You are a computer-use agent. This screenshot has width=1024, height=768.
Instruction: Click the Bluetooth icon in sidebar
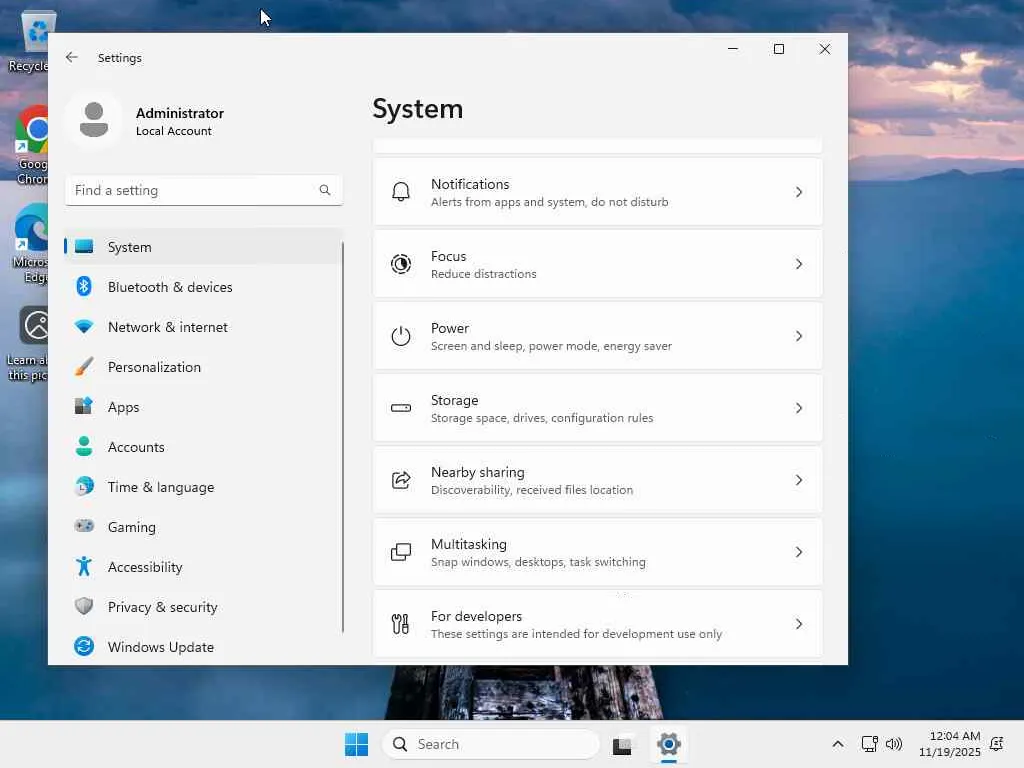[84, 287]
